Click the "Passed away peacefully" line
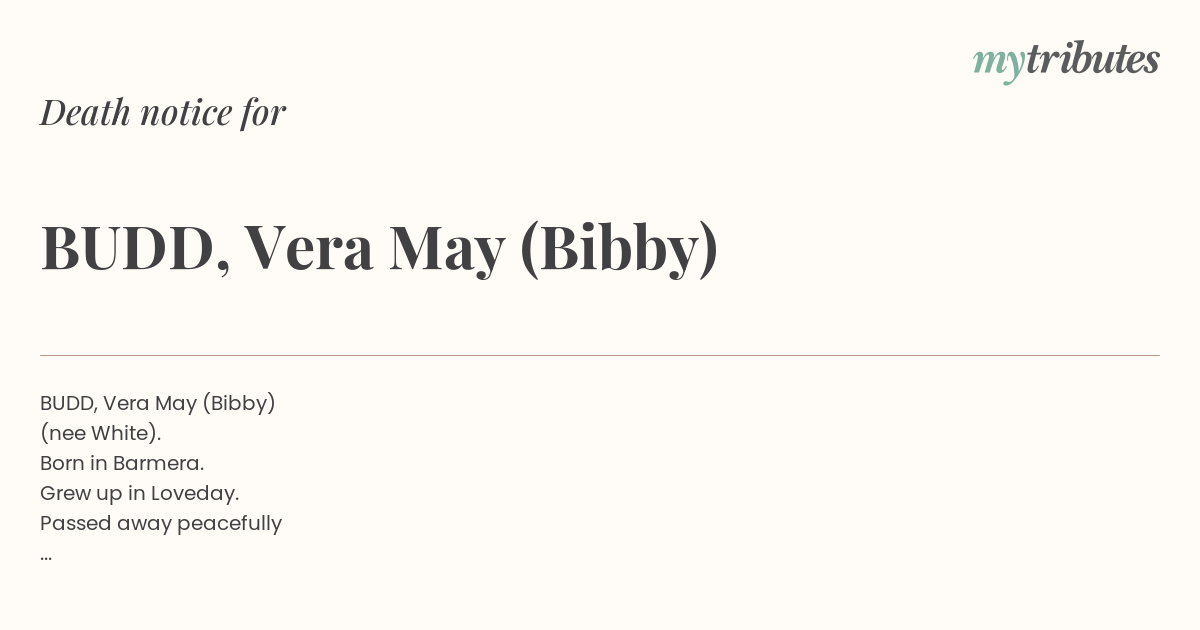The width and height of the screenshot is (1200, 630). 161,523
